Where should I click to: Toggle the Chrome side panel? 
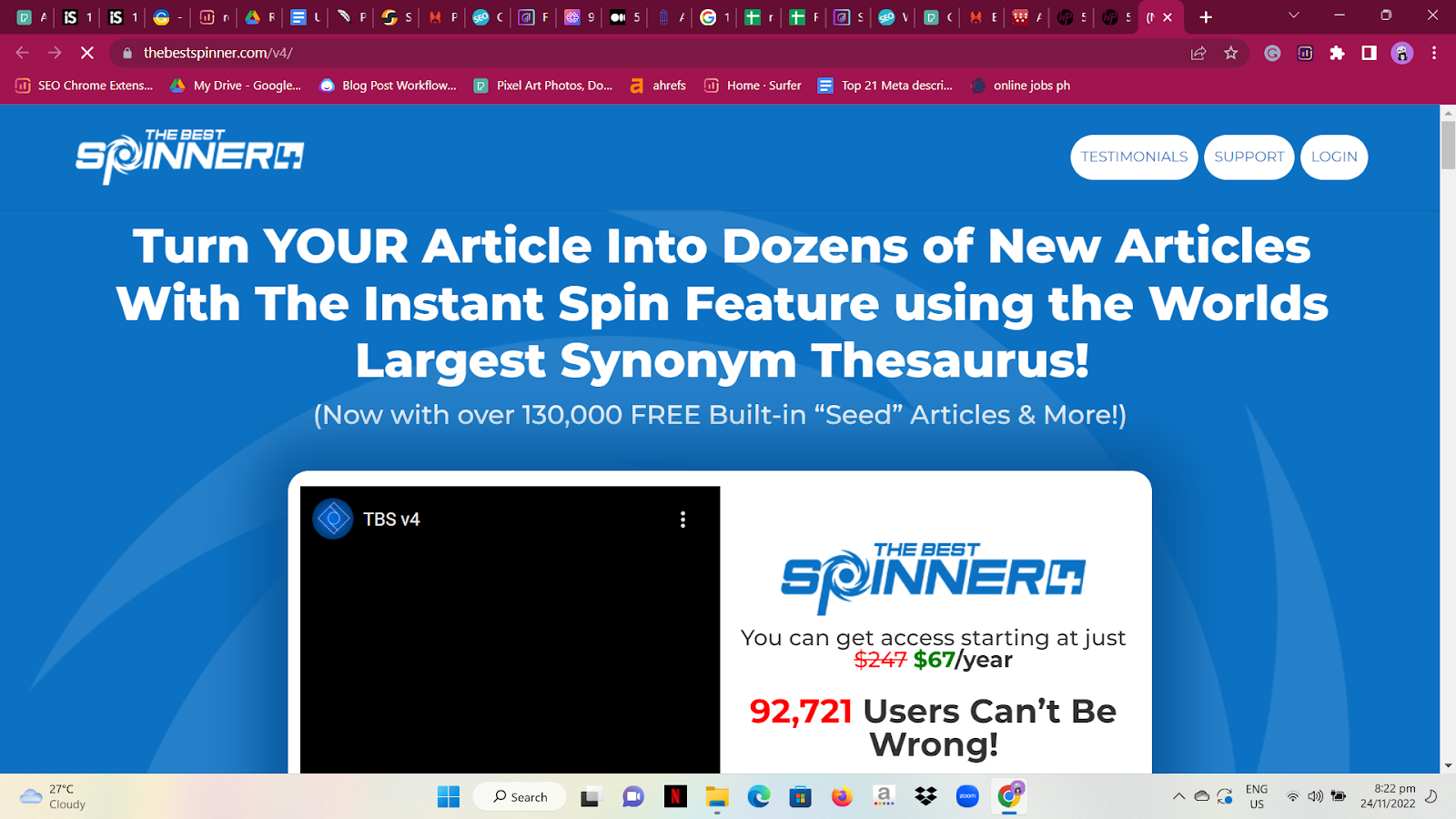(x=1369, y=53)
